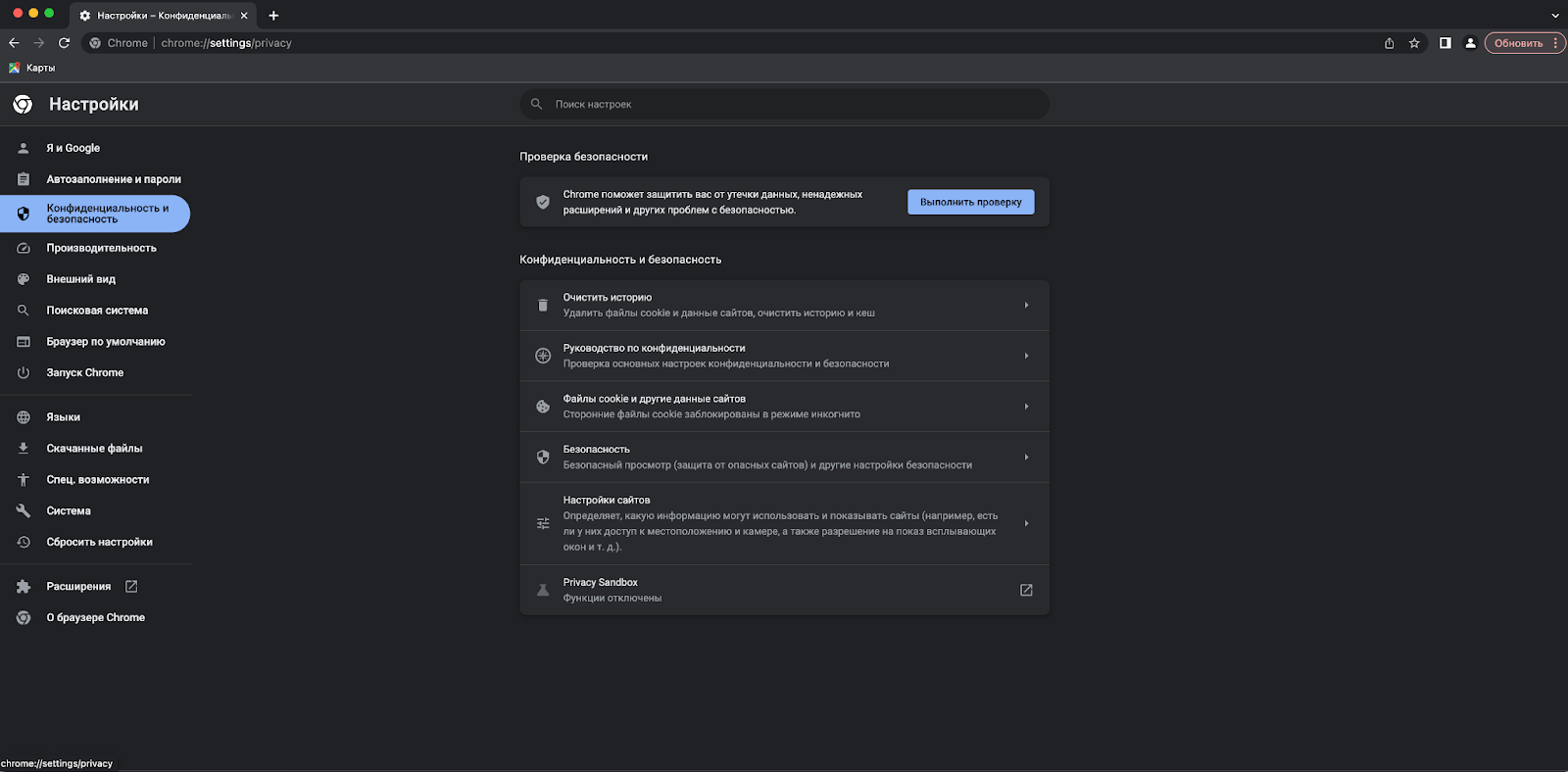Click the Privacy Sandbox external link icon
Screen dimensions: 1568x772
(1026, 590)
